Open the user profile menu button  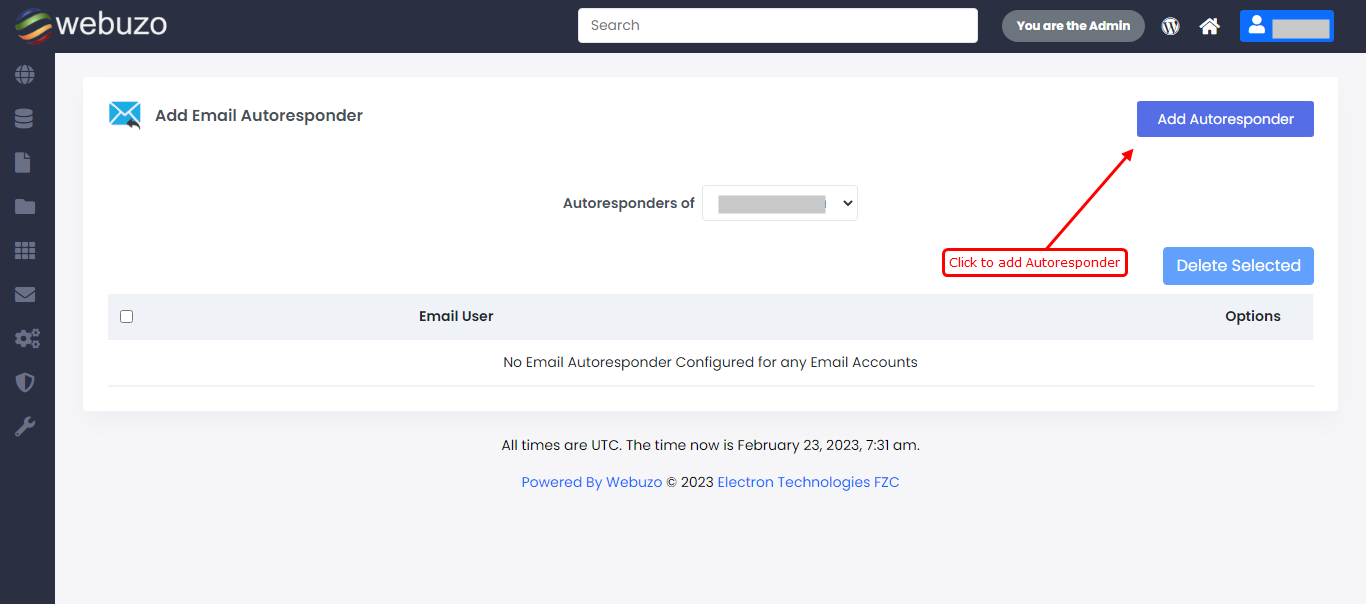pyautogui.click(x=1286, y=26)
